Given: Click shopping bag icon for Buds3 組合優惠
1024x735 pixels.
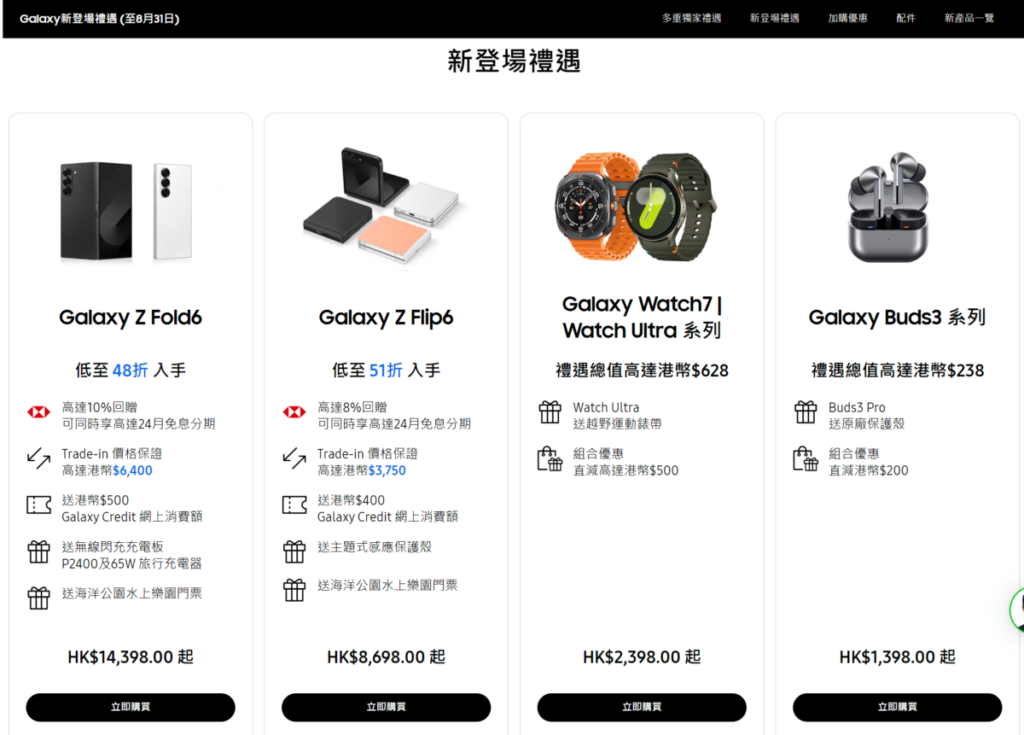Looking at the screenshot, I should point(806,459).
